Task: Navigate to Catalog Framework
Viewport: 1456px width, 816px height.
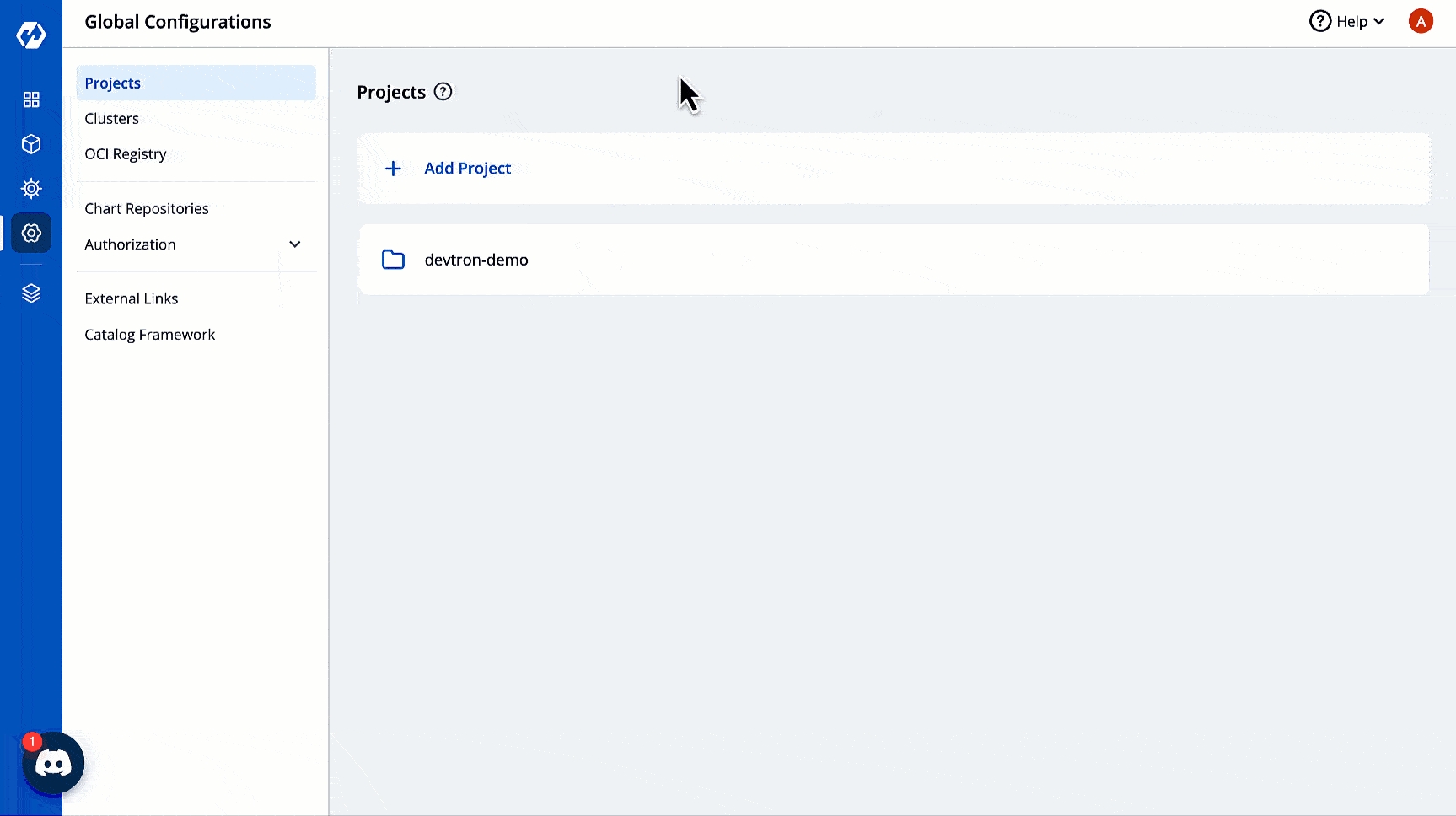Action: tap(150, 335)
